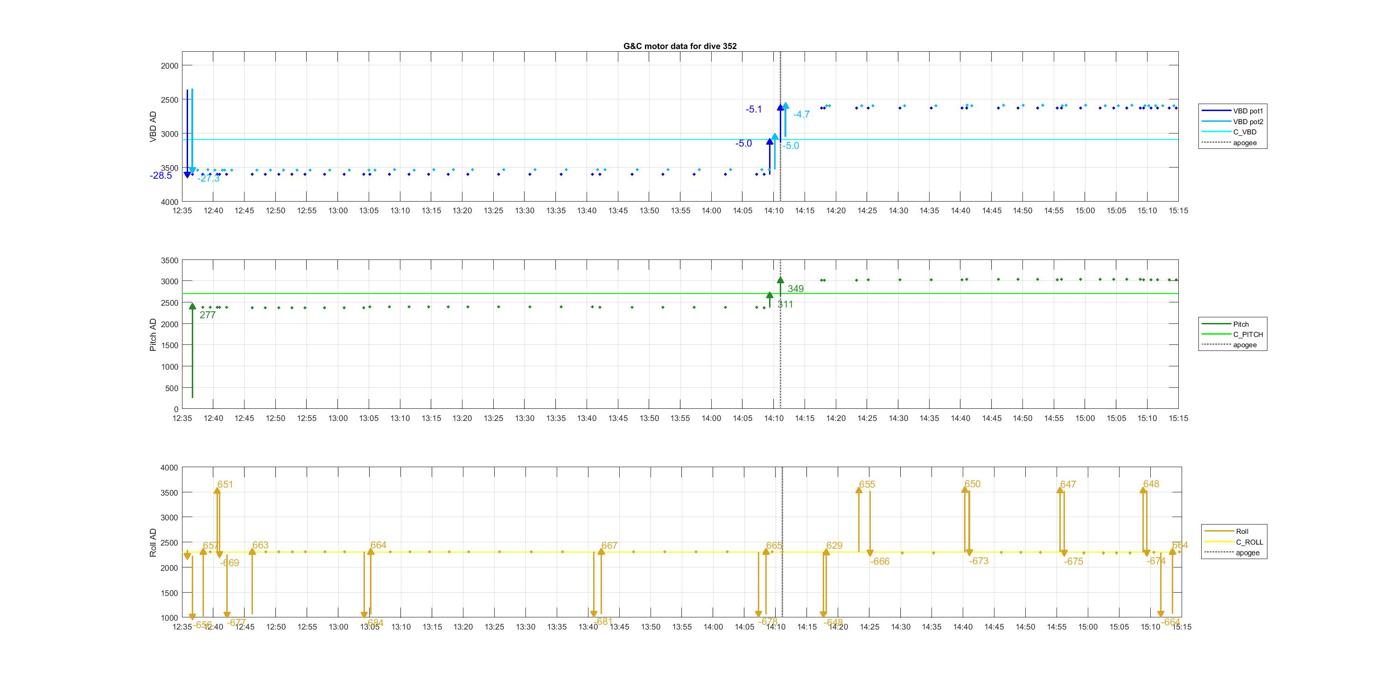1400x693 pixels.
Task: Select the C_PITCH legend entry
Action: tap(1233, 334)
